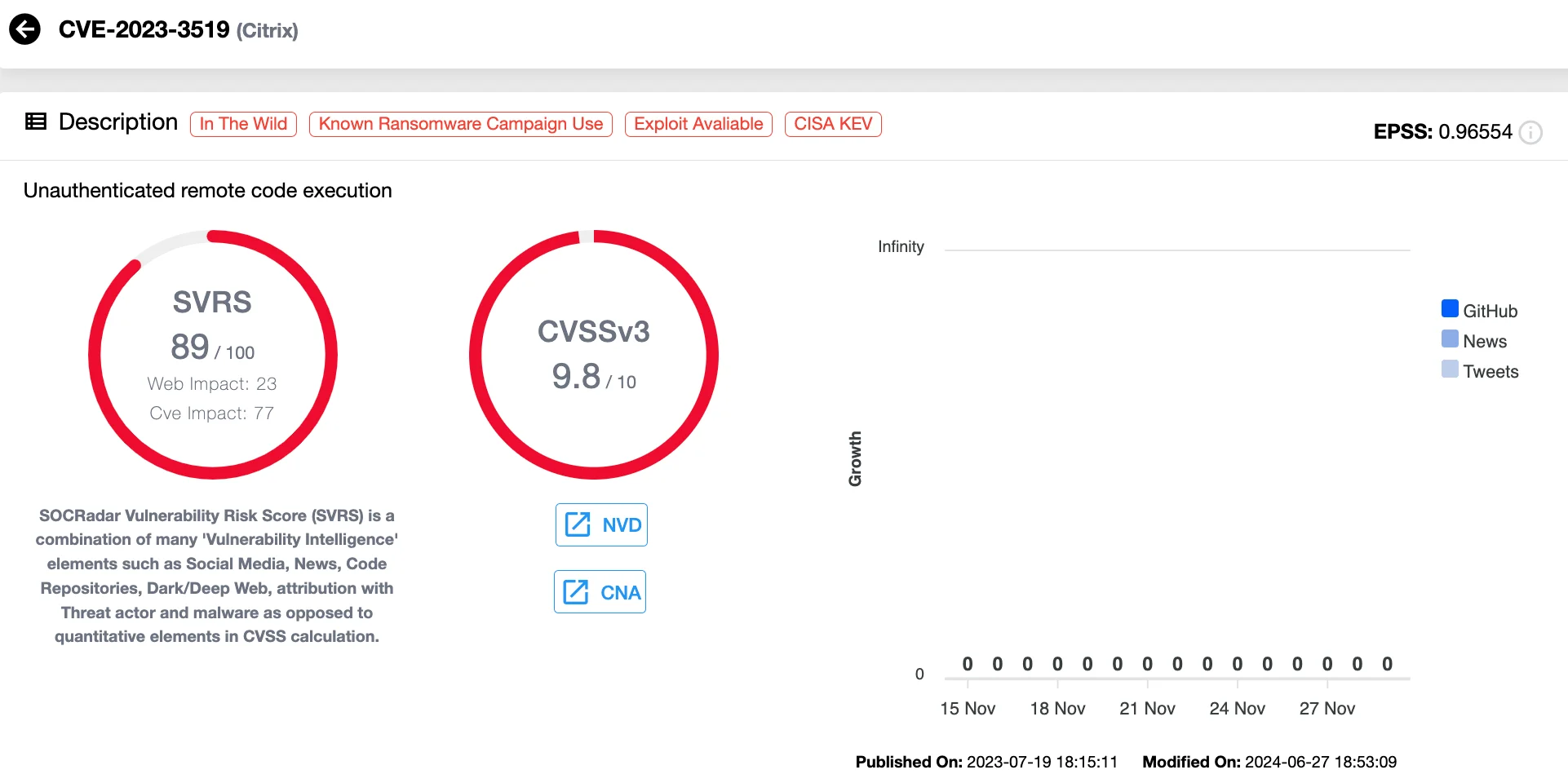1568x783 pixels.
Task: Click the CVE-2023-3519 title
Action: click(144, 29)
